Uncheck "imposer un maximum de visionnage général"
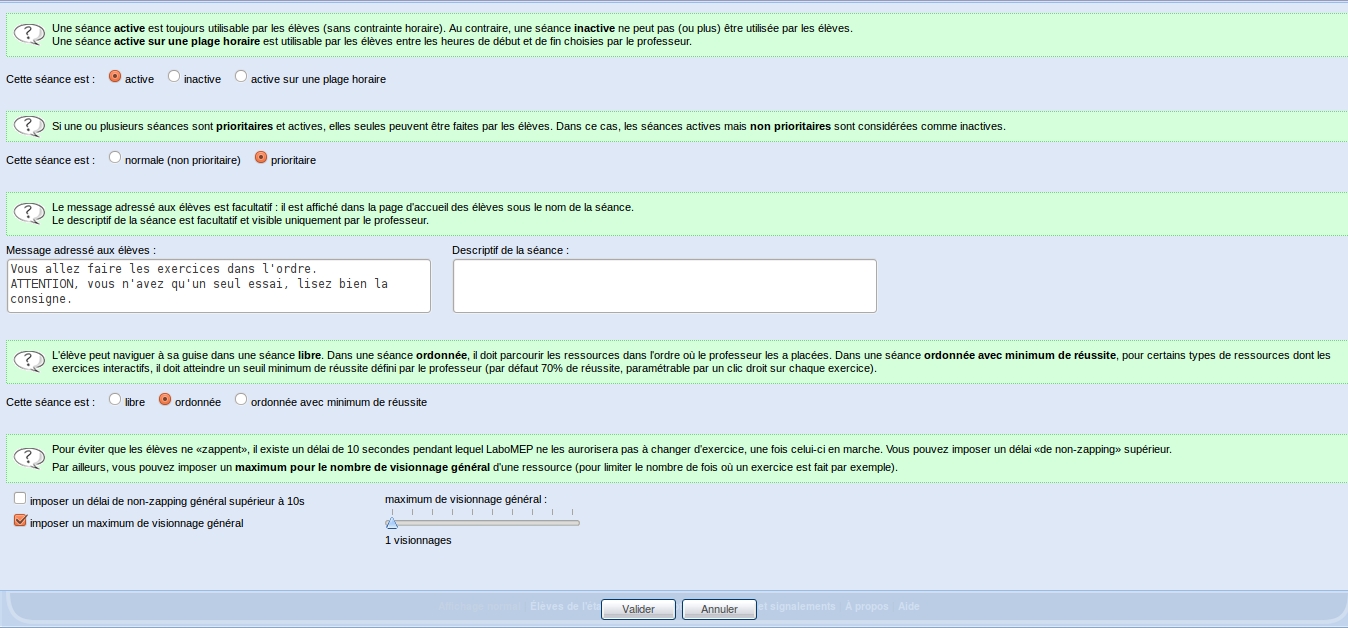The image size is (1348, 628). [x=20, y=521]
